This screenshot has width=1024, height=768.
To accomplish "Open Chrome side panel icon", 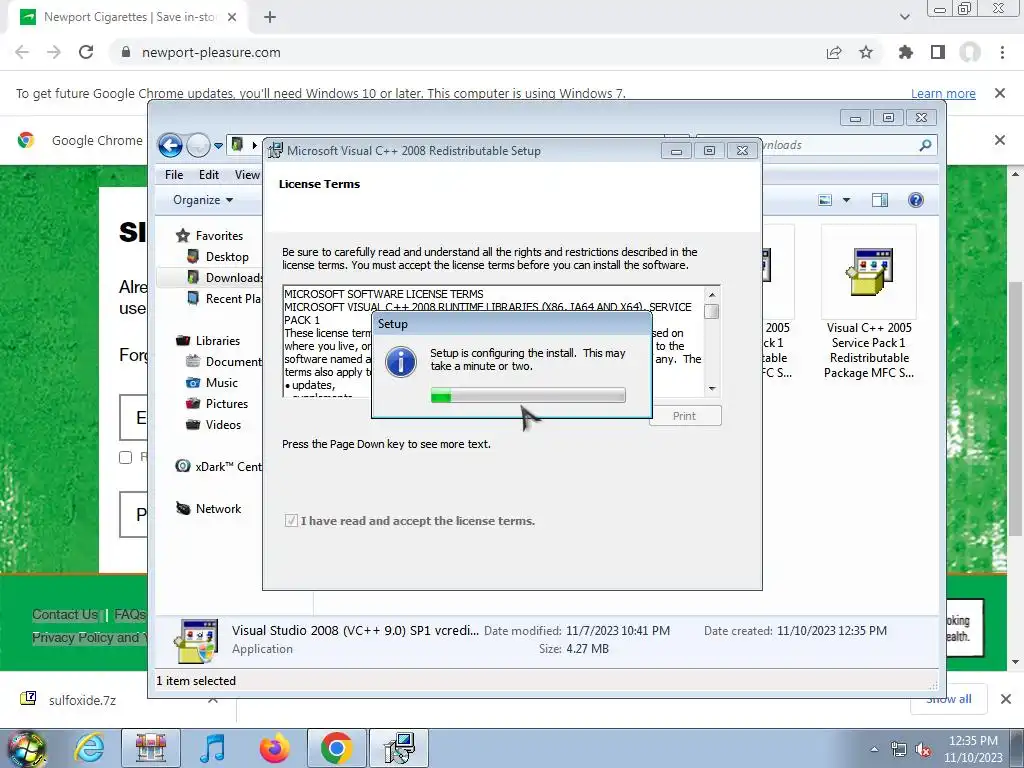I will pos(938,52).
